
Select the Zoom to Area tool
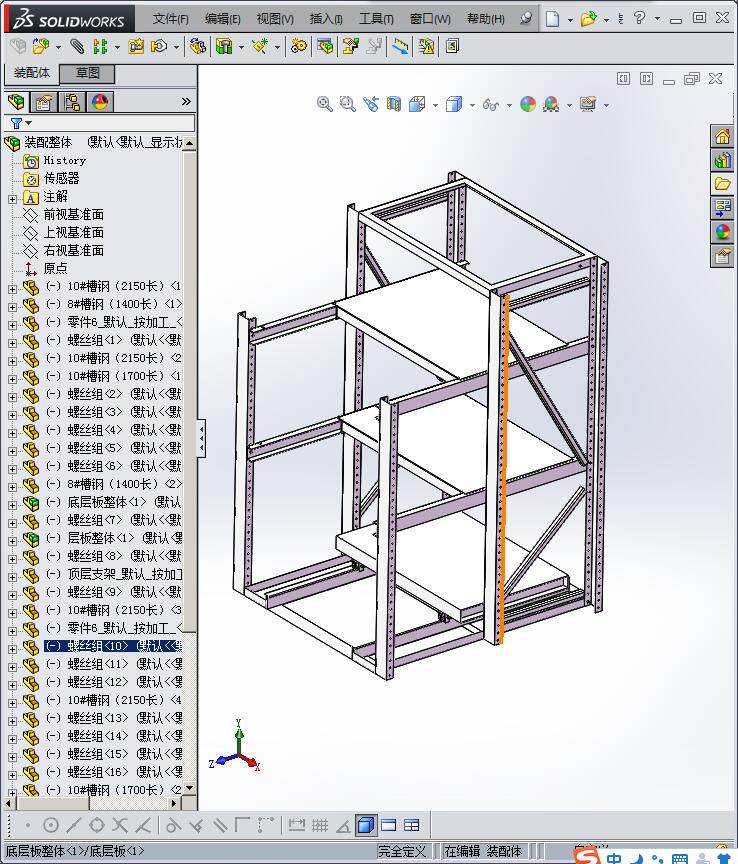point(348,104)
